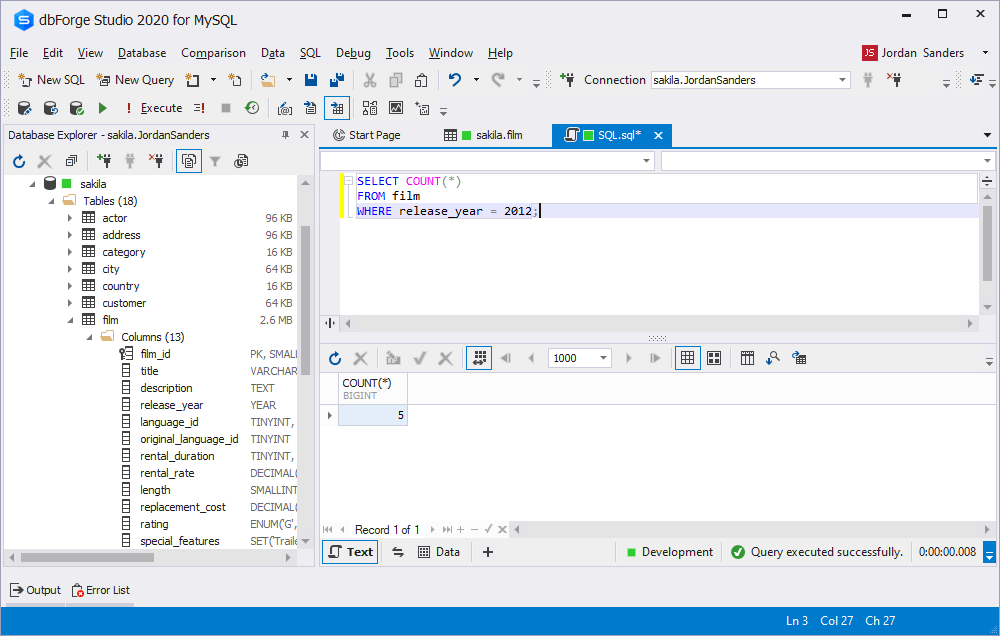Click the Save icon in toolbar

[311, 80]
